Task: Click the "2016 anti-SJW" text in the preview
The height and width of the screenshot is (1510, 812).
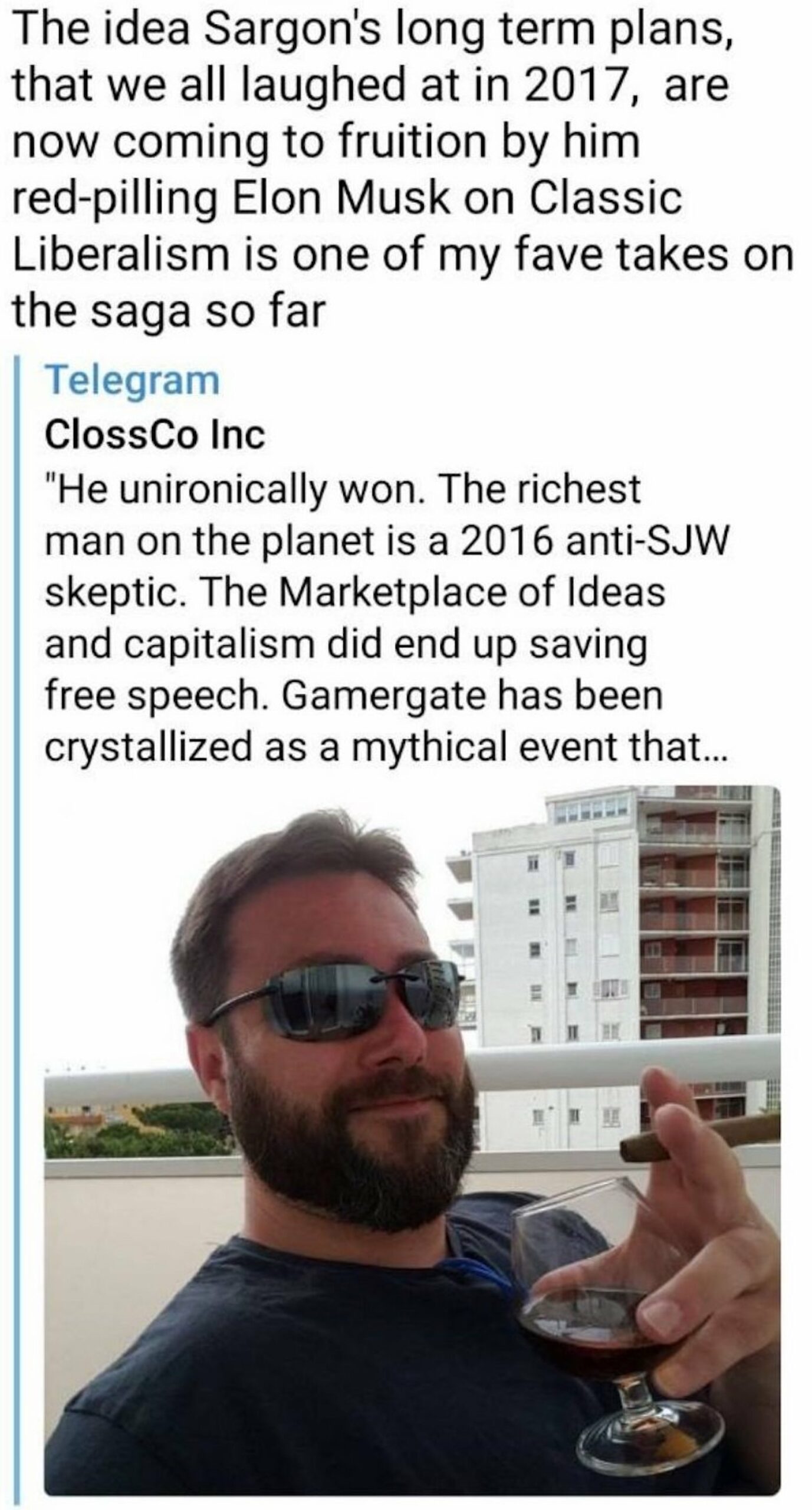Action: point(593,541)
